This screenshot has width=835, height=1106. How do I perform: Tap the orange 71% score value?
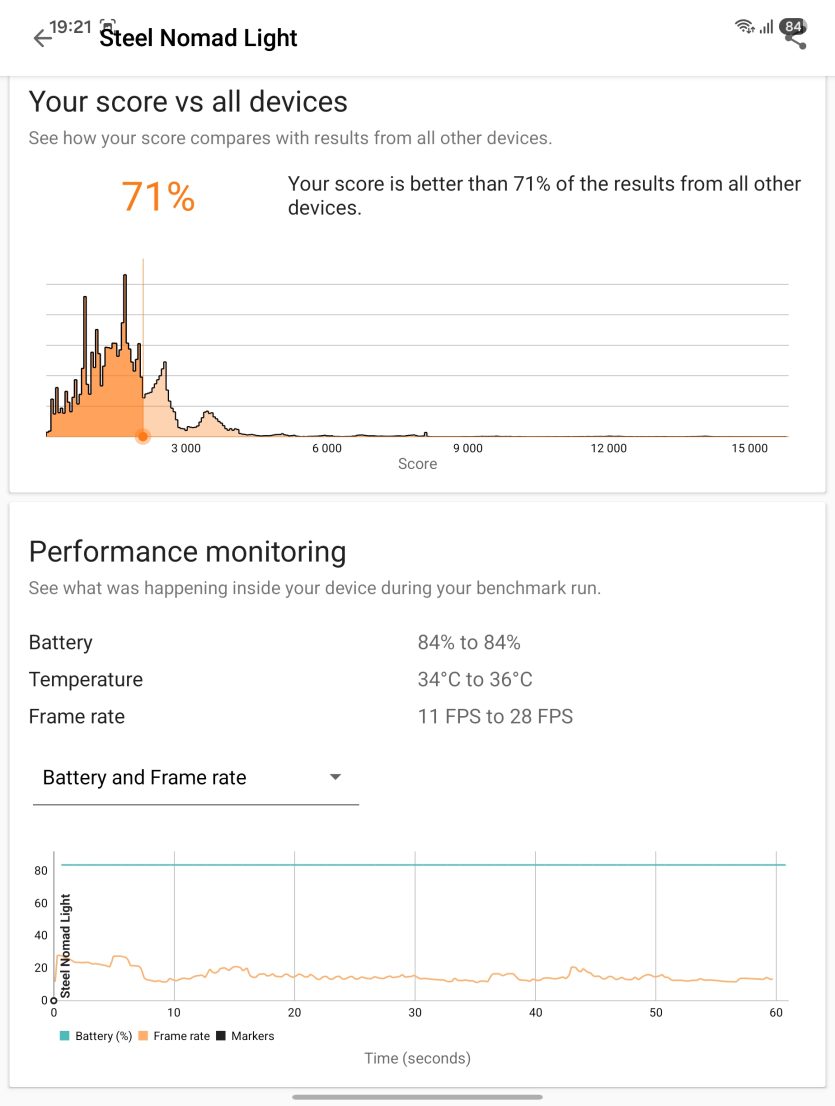click(x=158, y=196)
